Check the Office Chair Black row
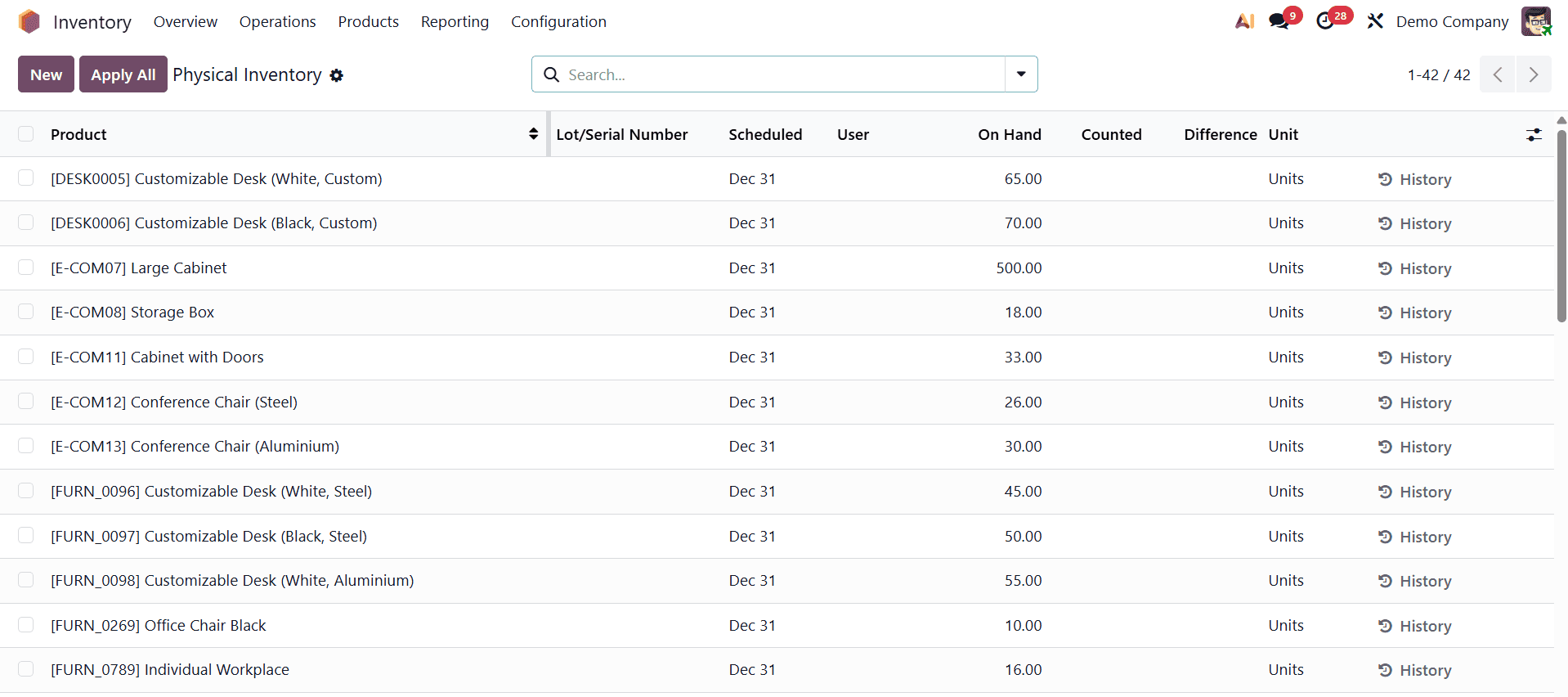 click(x=26, y=625)
